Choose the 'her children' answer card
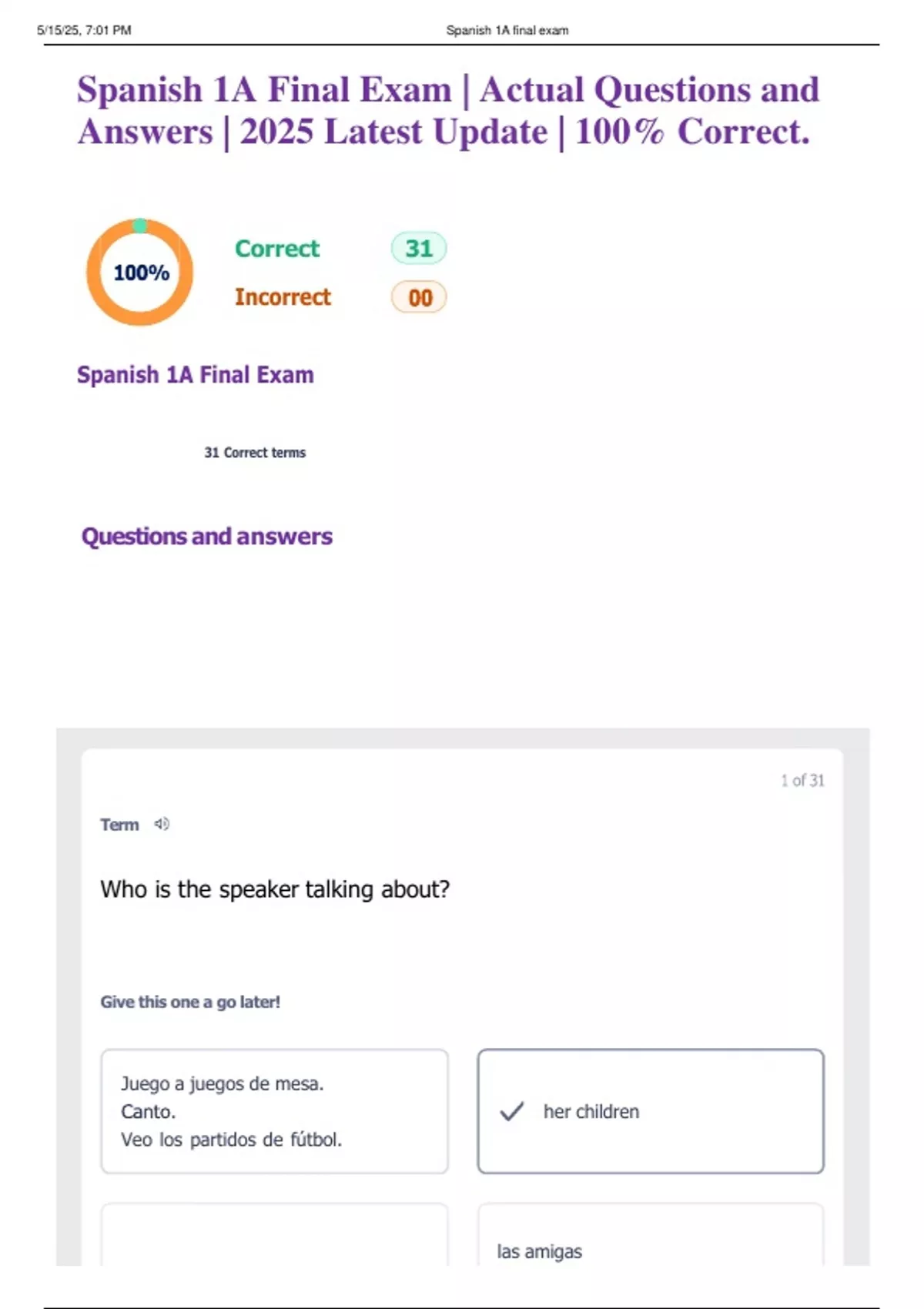The height and width of the screenshot is (1309, 924). (651, 1111)
